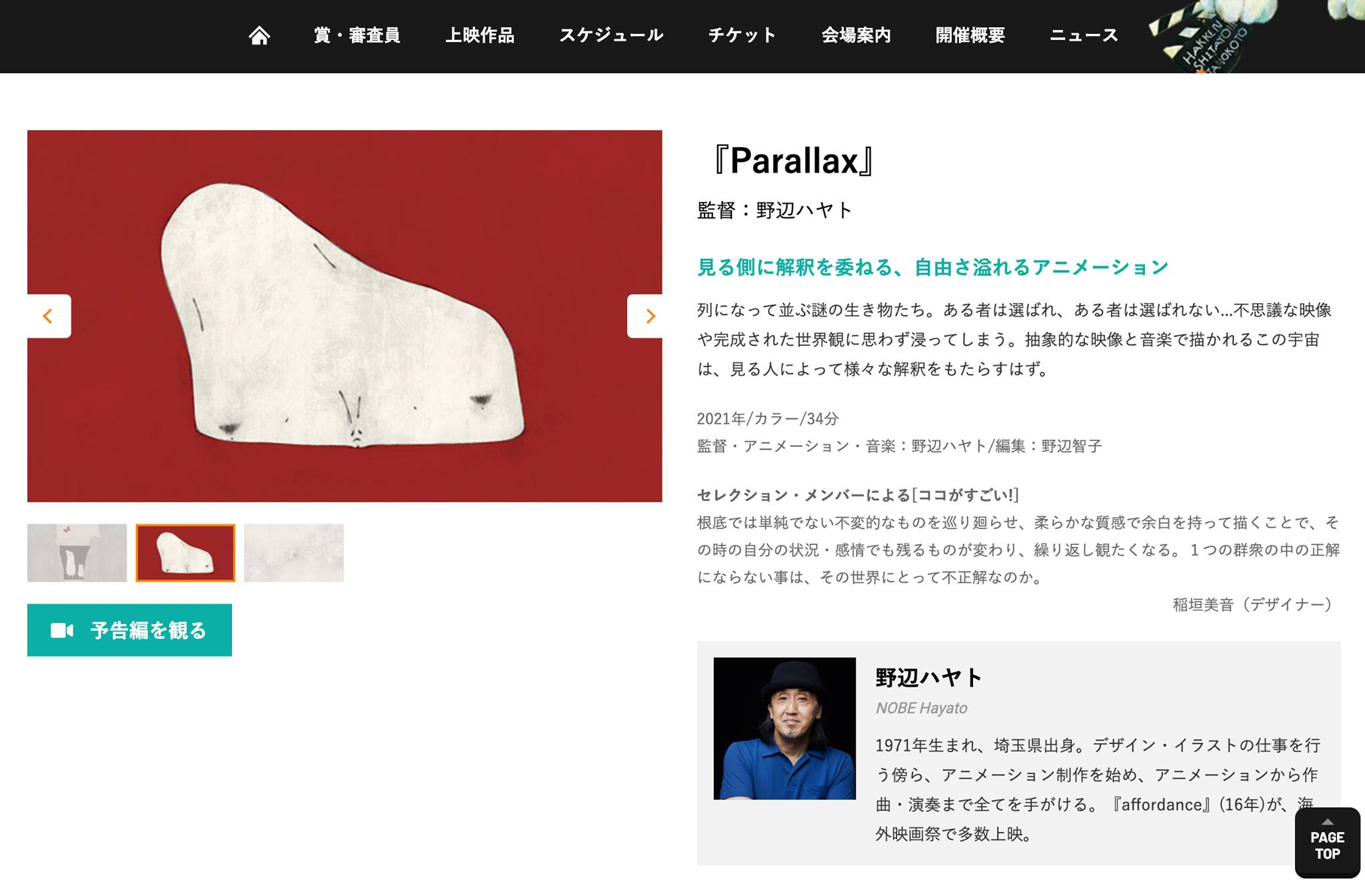1365x896 pixels.
Task: Click the large Parallax still image
Action: tap(345, 316)
